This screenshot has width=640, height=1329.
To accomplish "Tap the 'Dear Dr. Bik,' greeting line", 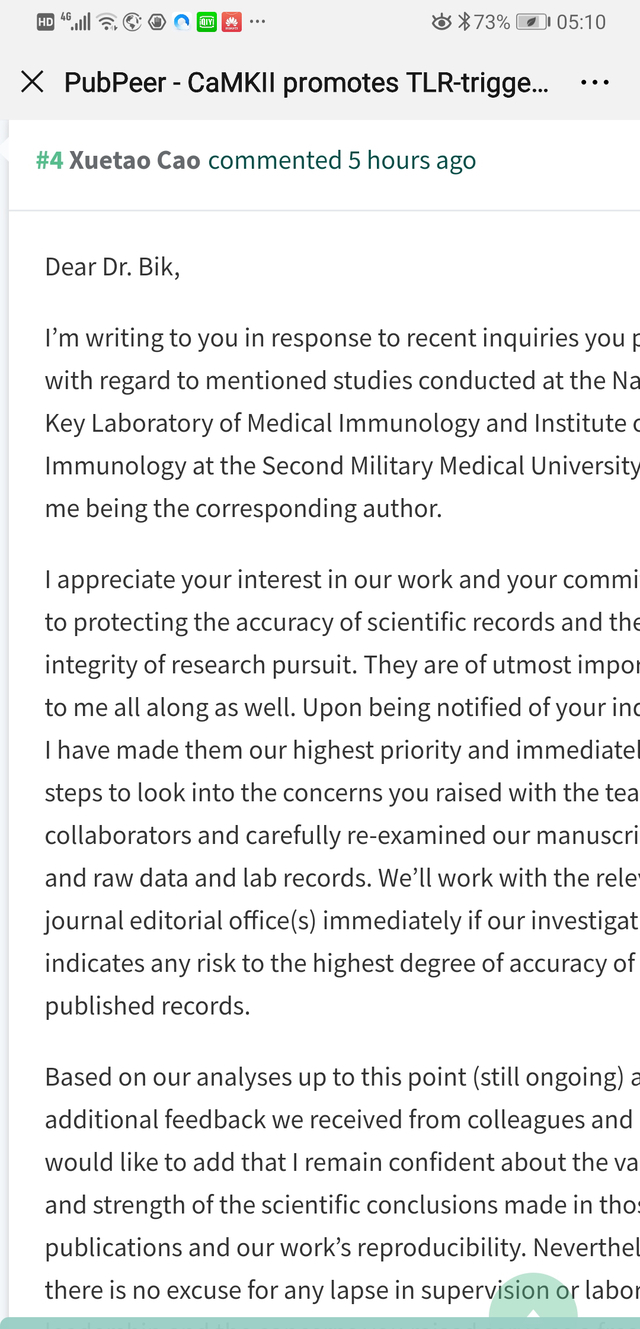I will click(113, 266).
